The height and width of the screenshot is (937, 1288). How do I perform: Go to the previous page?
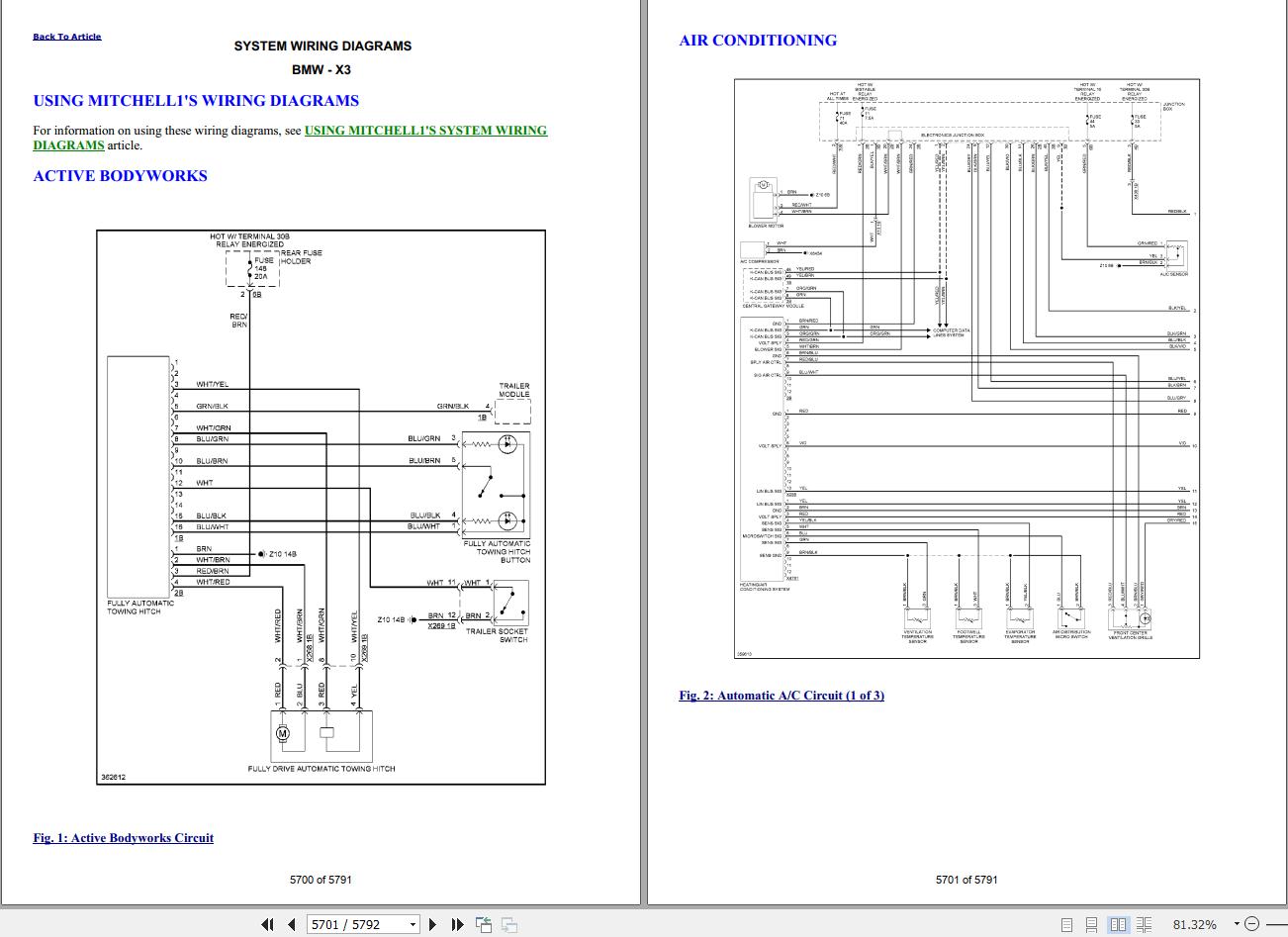[291, 924]
